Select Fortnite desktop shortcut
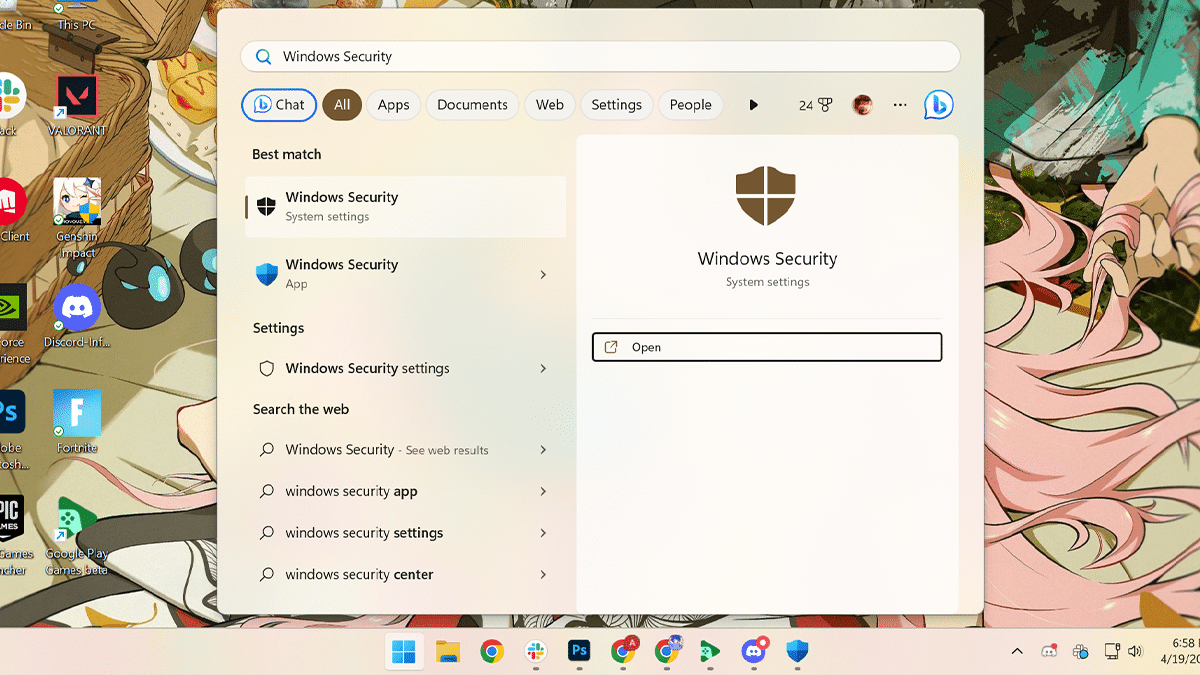The image size is (1200, 675). point(77,422)
